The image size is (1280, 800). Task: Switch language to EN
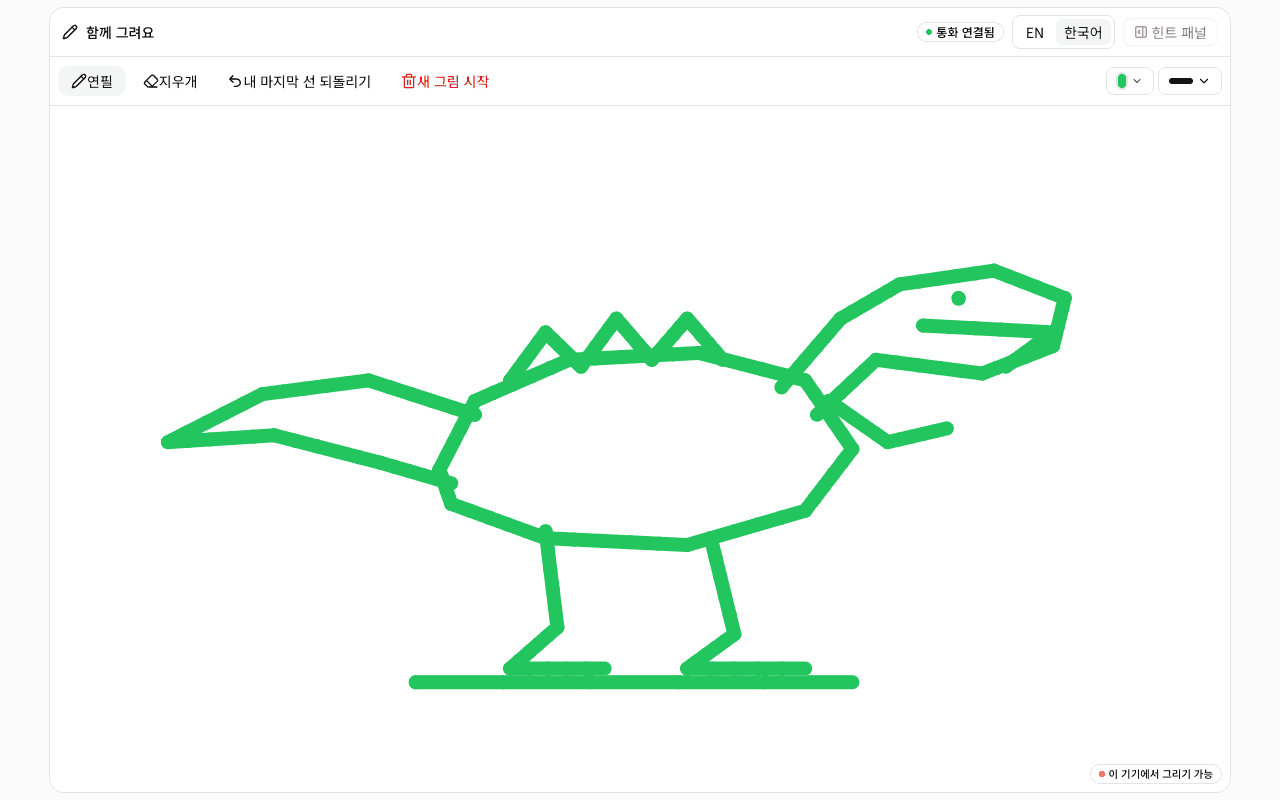coord(1035,32)
